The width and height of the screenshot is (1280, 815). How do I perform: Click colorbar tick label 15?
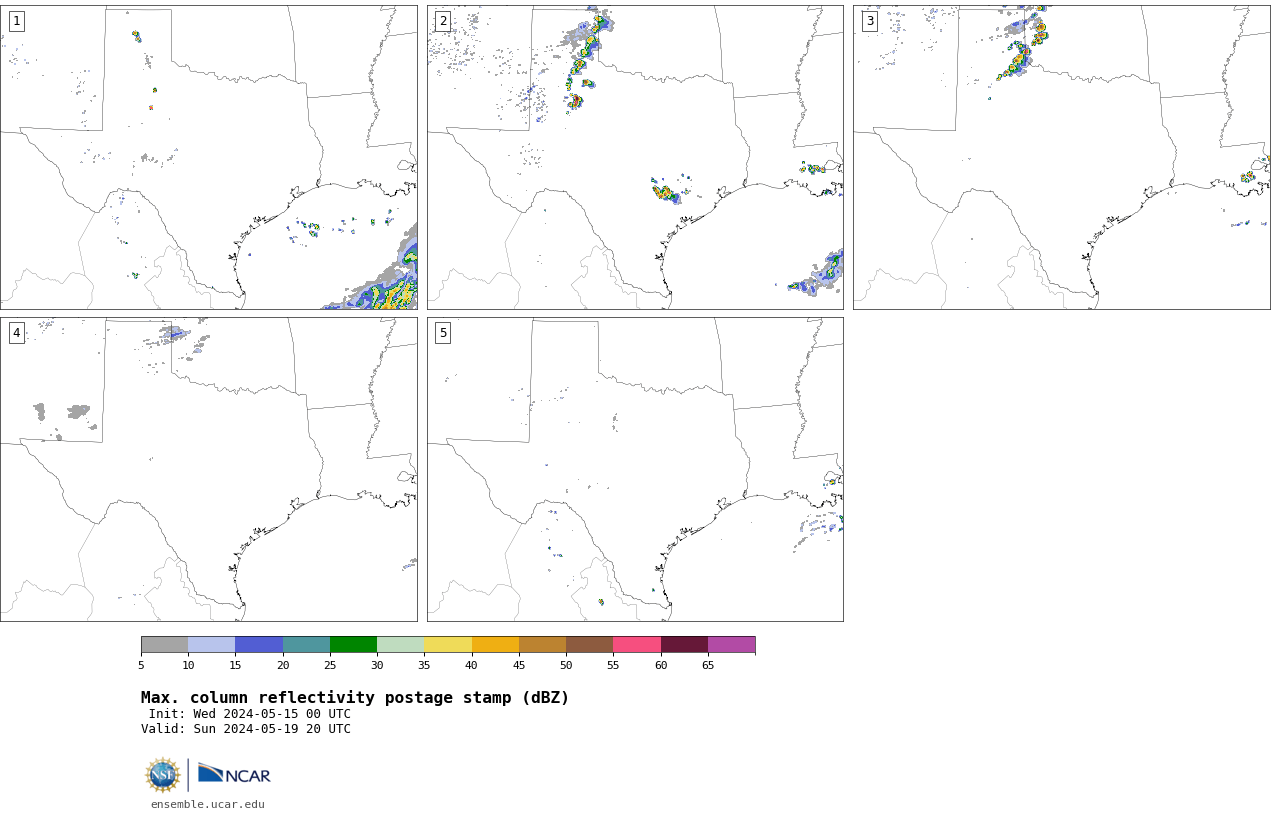(235, 665)
